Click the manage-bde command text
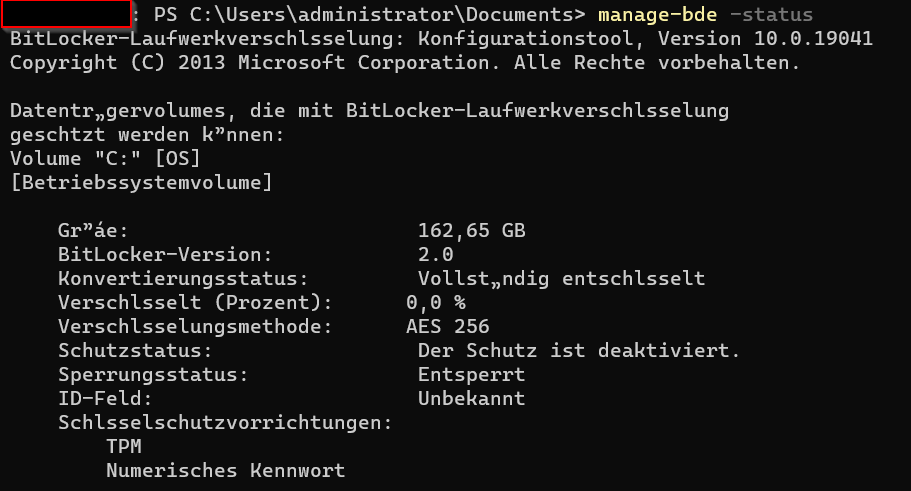The image size is (911, 491). pyautogui.click(x=657, y=15)
